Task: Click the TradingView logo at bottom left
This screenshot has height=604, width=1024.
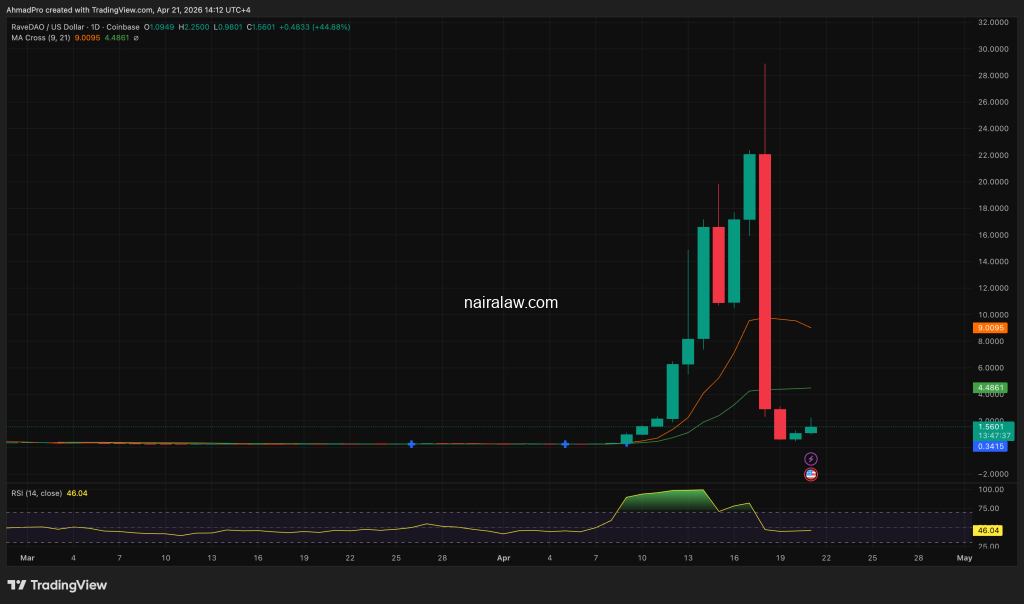Action: tap(57, 585)
